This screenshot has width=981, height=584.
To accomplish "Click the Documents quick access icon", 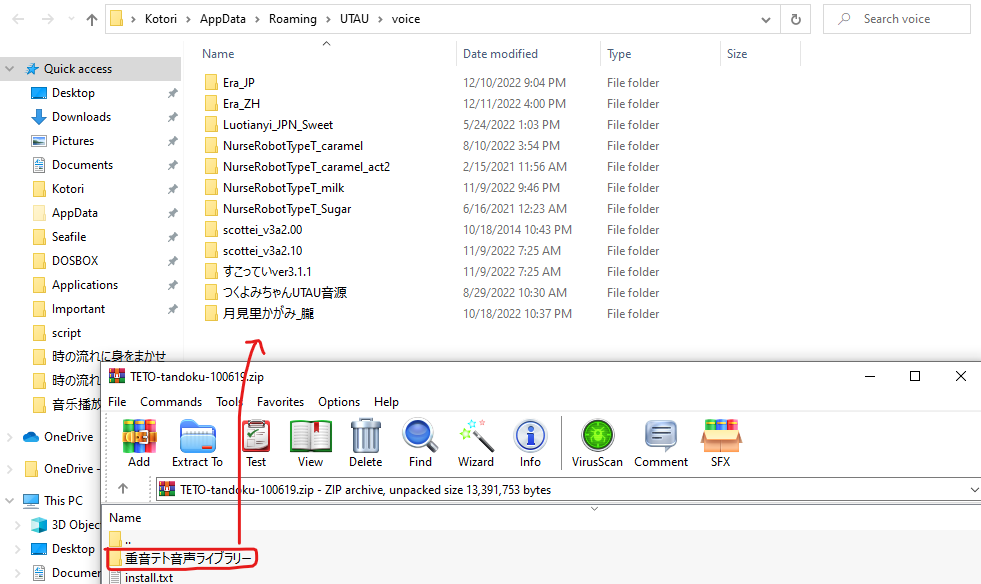I will click(39, 165).
